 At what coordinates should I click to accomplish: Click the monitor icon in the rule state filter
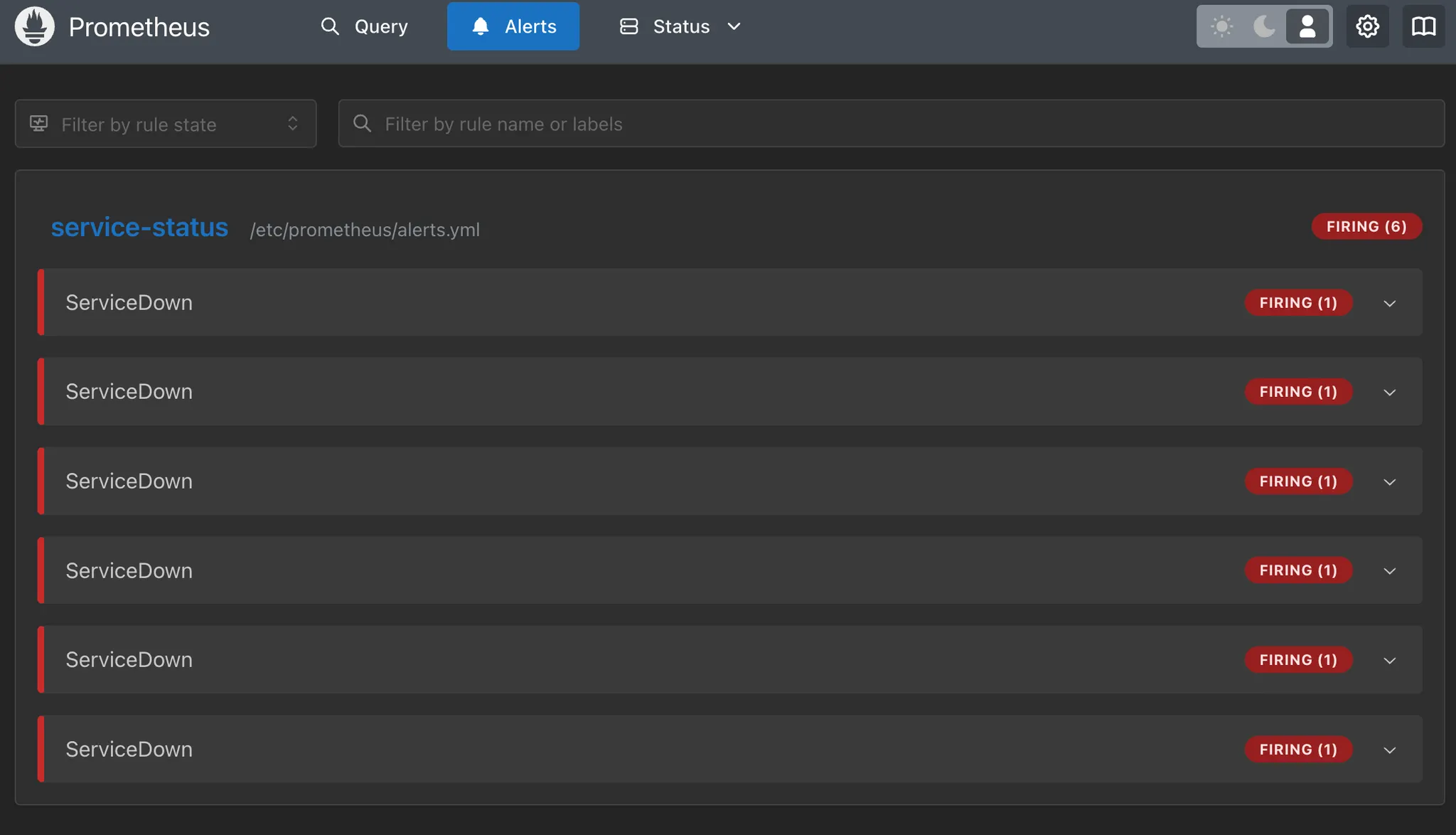click(39, 124)
